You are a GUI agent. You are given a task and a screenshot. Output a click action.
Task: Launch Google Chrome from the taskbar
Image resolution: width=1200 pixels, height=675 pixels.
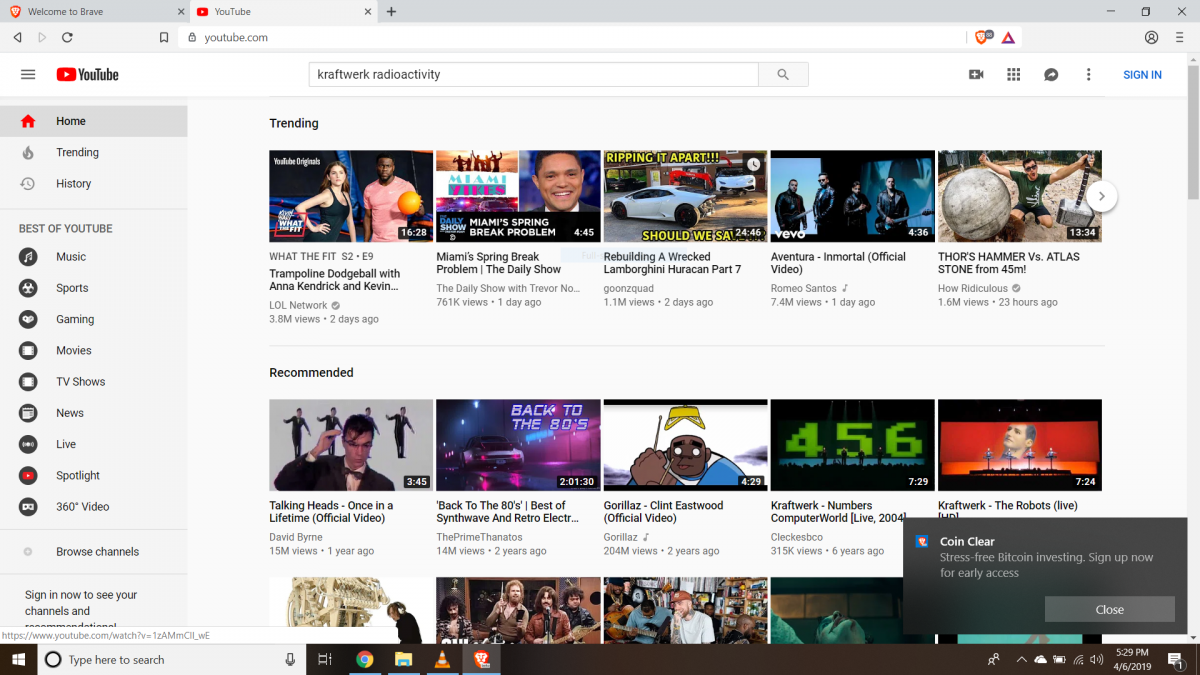click(365, 659)
